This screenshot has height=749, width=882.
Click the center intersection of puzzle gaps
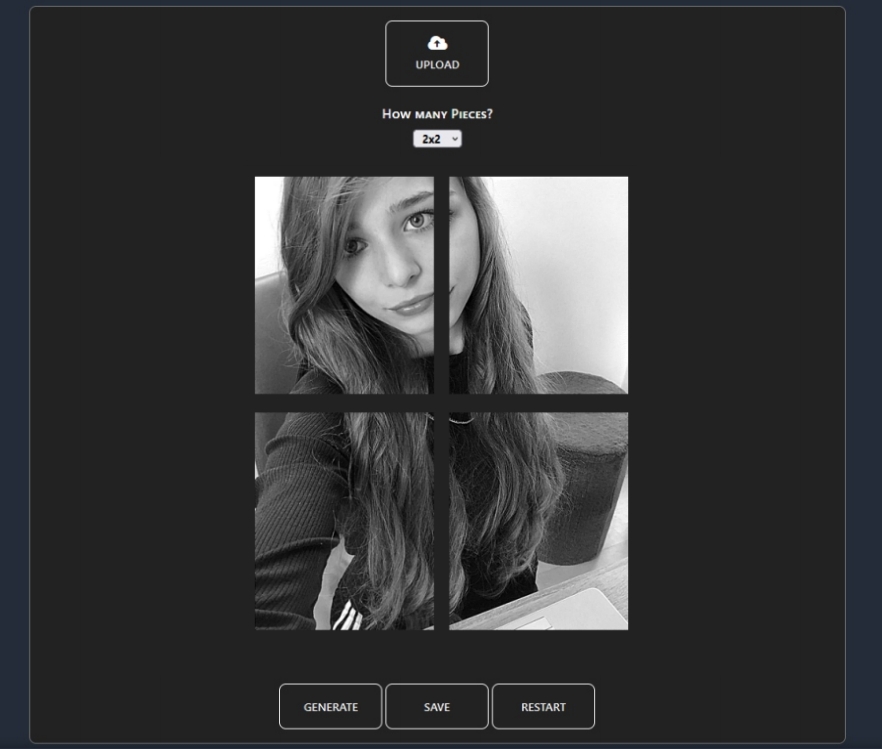[x=441, y=403]
